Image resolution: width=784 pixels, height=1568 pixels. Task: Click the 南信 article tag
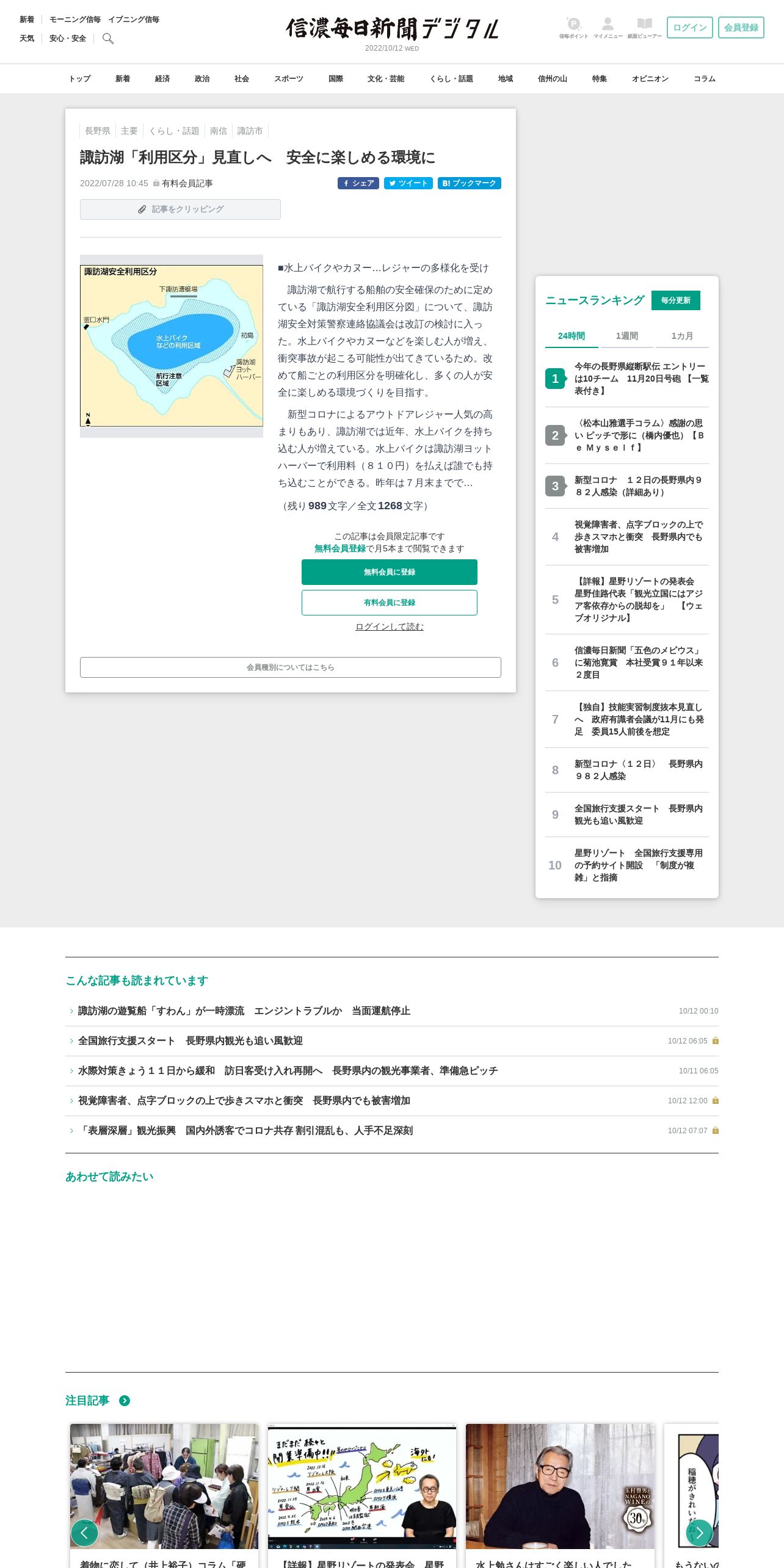[219, 131]
